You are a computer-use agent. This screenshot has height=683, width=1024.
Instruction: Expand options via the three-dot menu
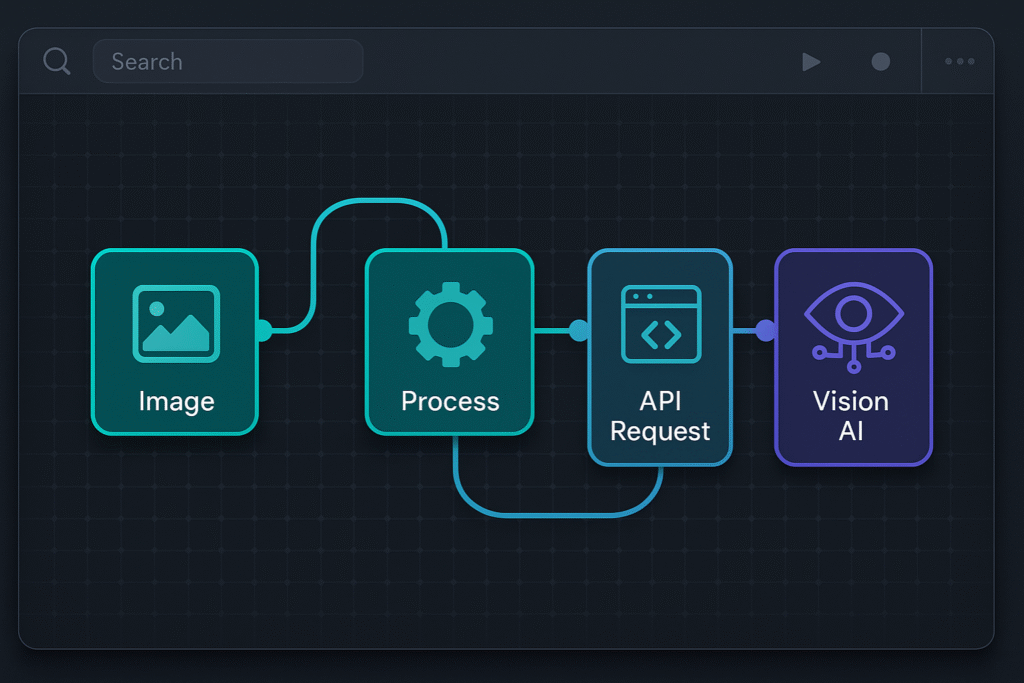click(957, 61)
